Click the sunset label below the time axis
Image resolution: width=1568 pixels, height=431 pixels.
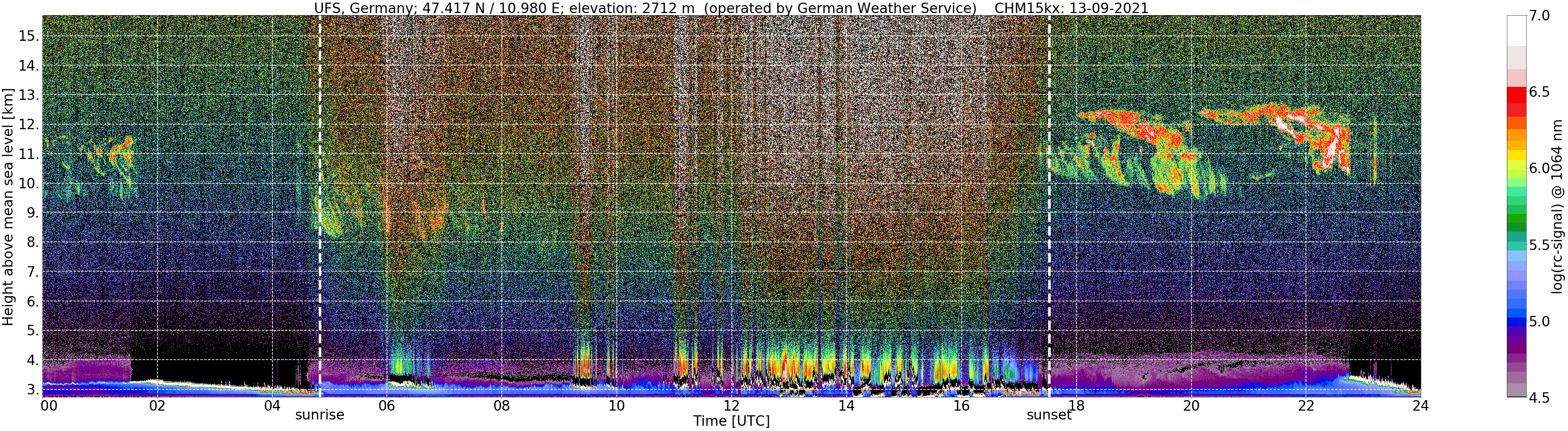1049,415
